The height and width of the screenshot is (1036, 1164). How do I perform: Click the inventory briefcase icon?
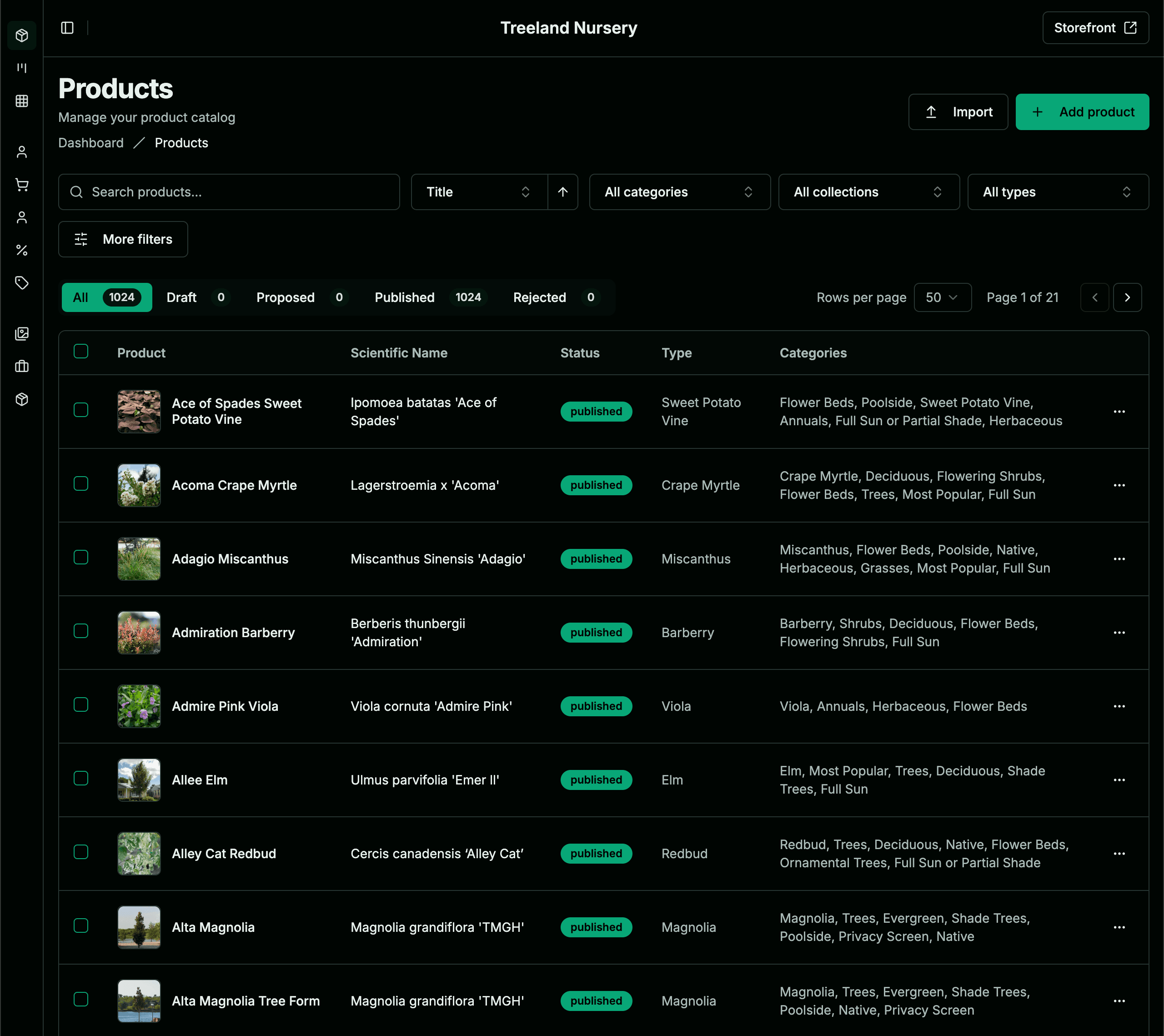[x=22, y=366]
